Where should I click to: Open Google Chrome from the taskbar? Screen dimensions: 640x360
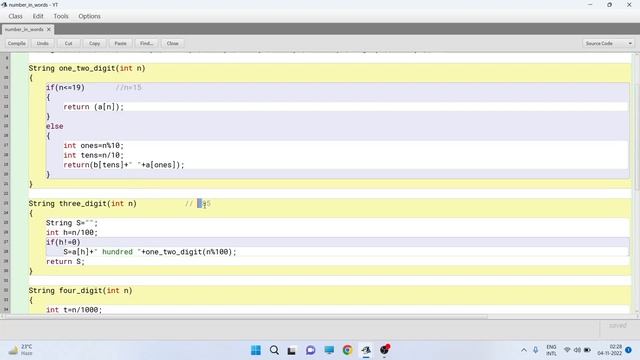[x=347, y=350]
